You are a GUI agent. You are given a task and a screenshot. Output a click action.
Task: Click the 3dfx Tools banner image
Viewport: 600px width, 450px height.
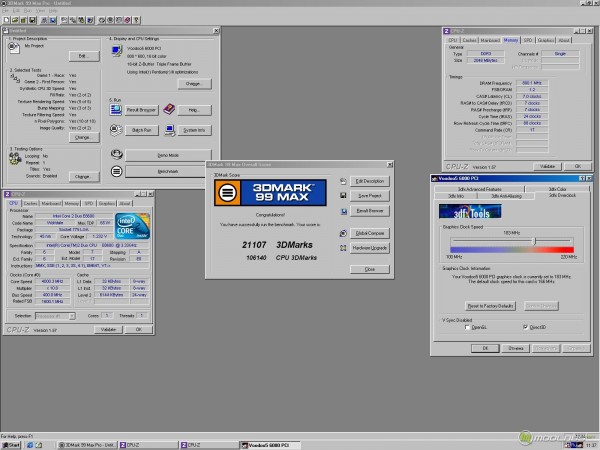click(x=470, y=211)
